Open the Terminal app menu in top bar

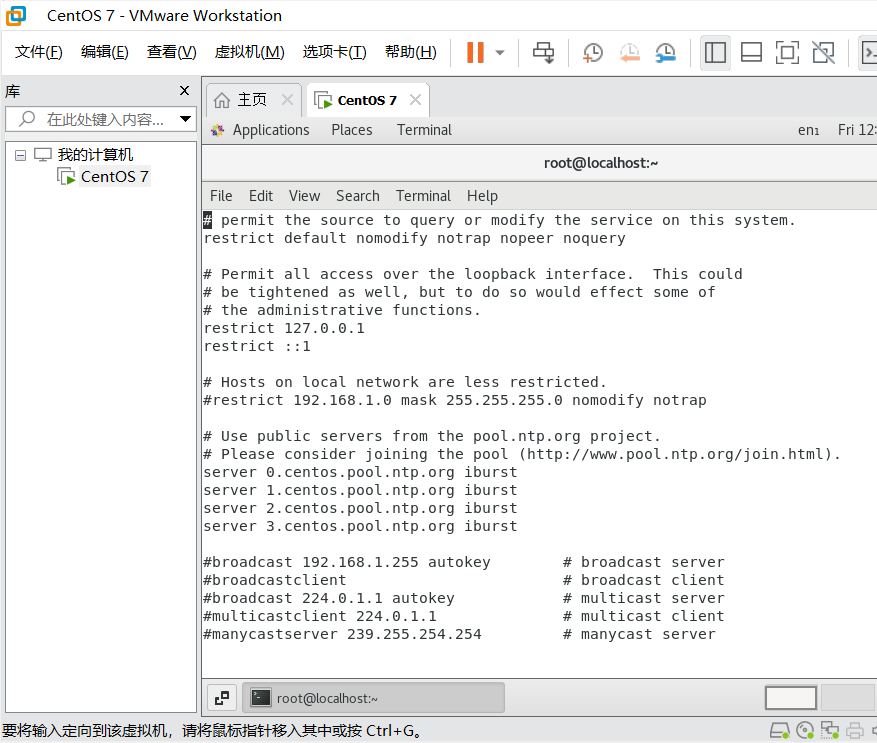pos(424,130)
